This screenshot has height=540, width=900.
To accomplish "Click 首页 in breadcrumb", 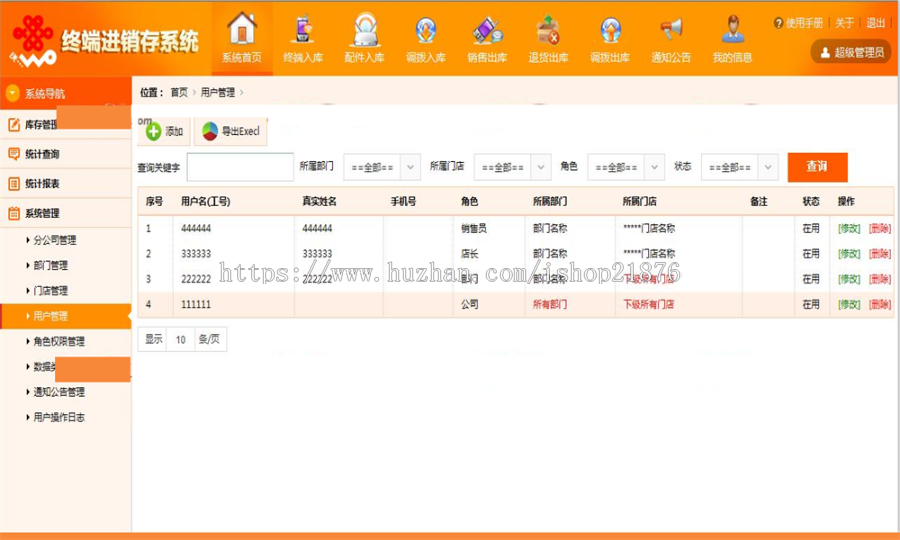I will coord(179,92).
